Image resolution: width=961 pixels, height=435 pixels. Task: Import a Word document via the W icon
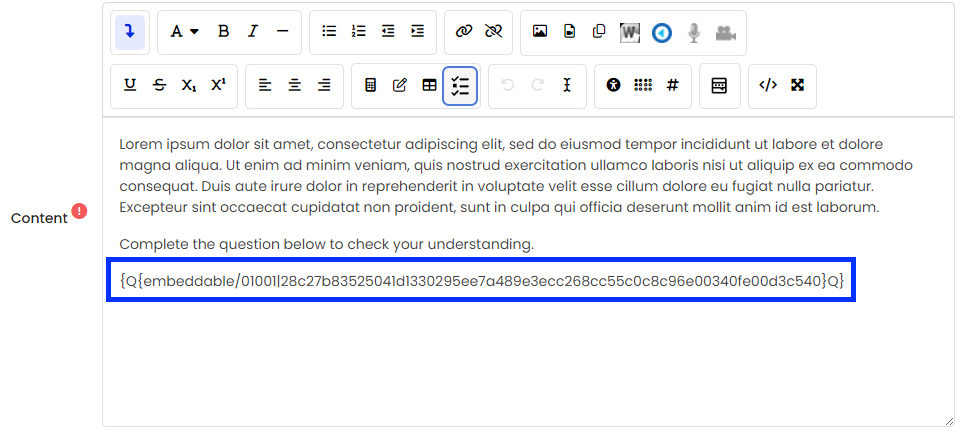[x=630, y=32]
